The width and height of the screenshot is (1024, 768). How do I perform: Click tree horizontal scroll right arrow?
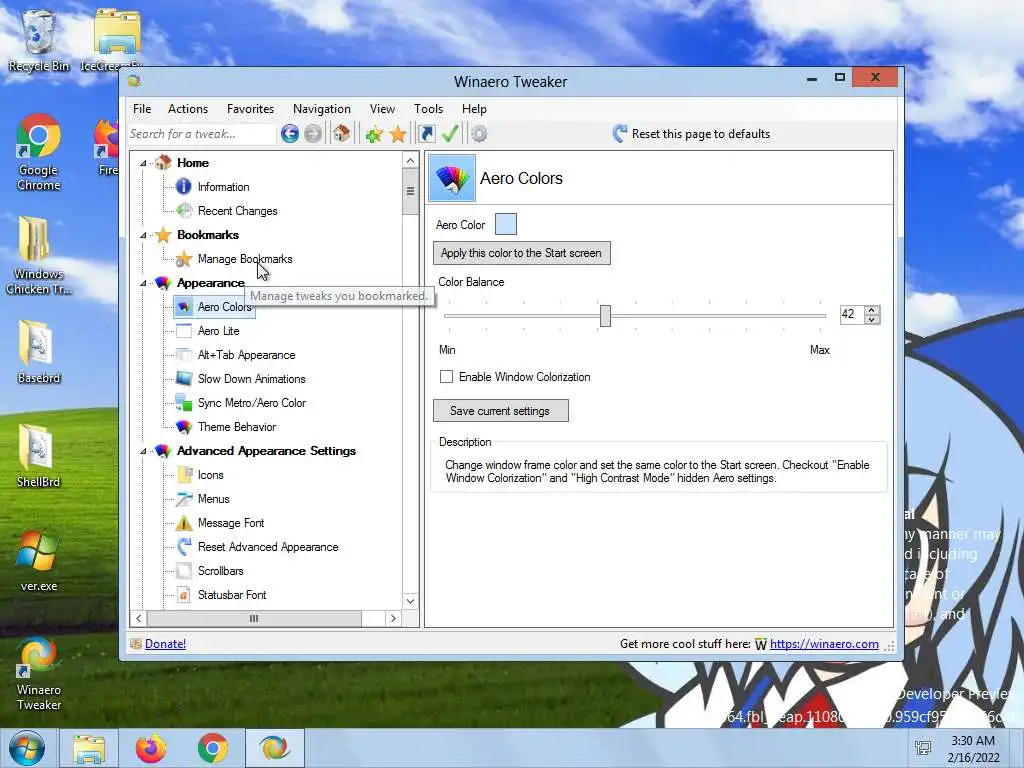click(x=392, y=618)
